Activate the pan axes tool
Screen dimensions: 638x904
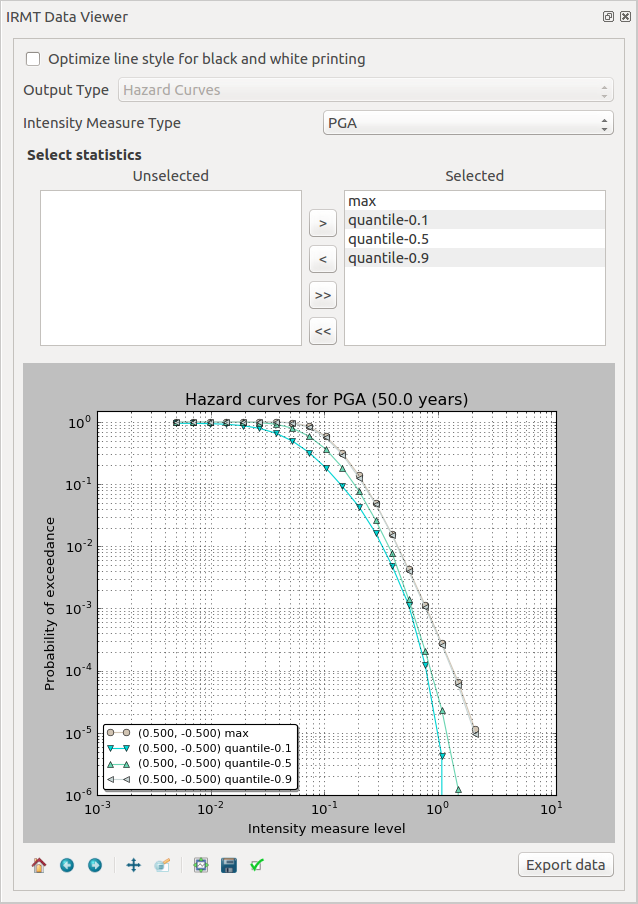tap(133, 865)
